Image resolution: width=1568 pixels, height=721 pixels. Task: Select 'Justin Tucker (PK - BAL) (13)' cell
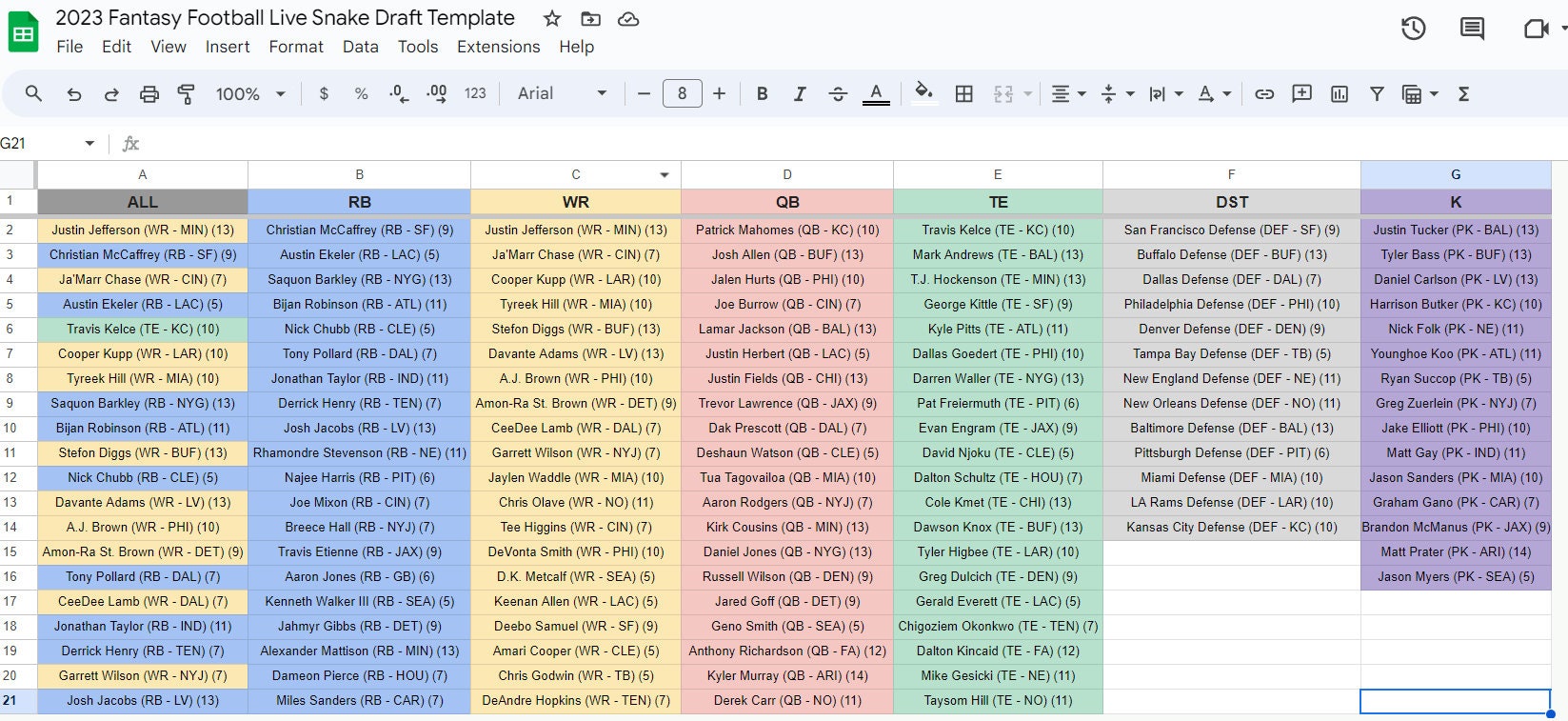point(1456,230)
